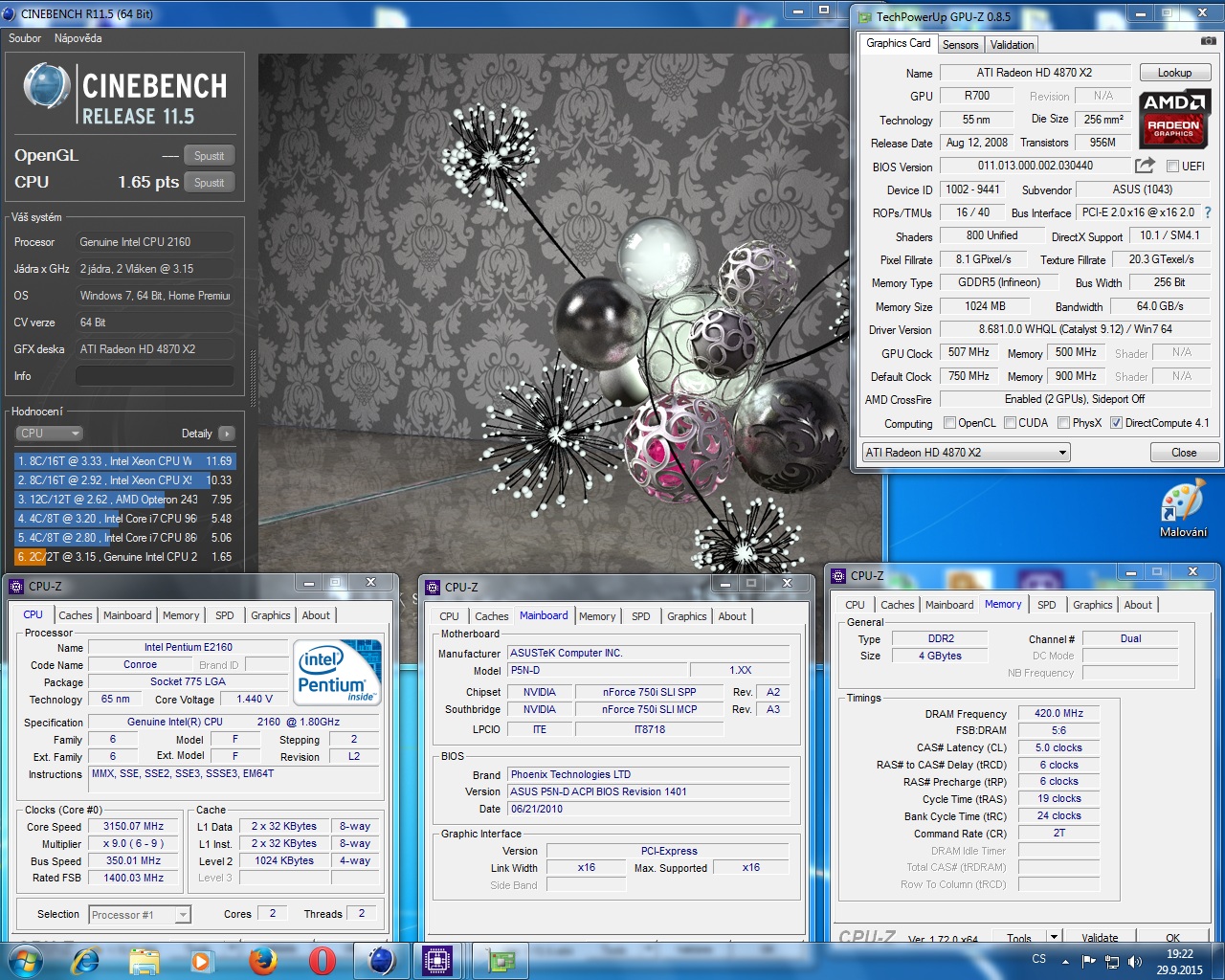Open Windows Explorer folder icon on taskbar
The image size is (1225, 980).
(145, 961)
